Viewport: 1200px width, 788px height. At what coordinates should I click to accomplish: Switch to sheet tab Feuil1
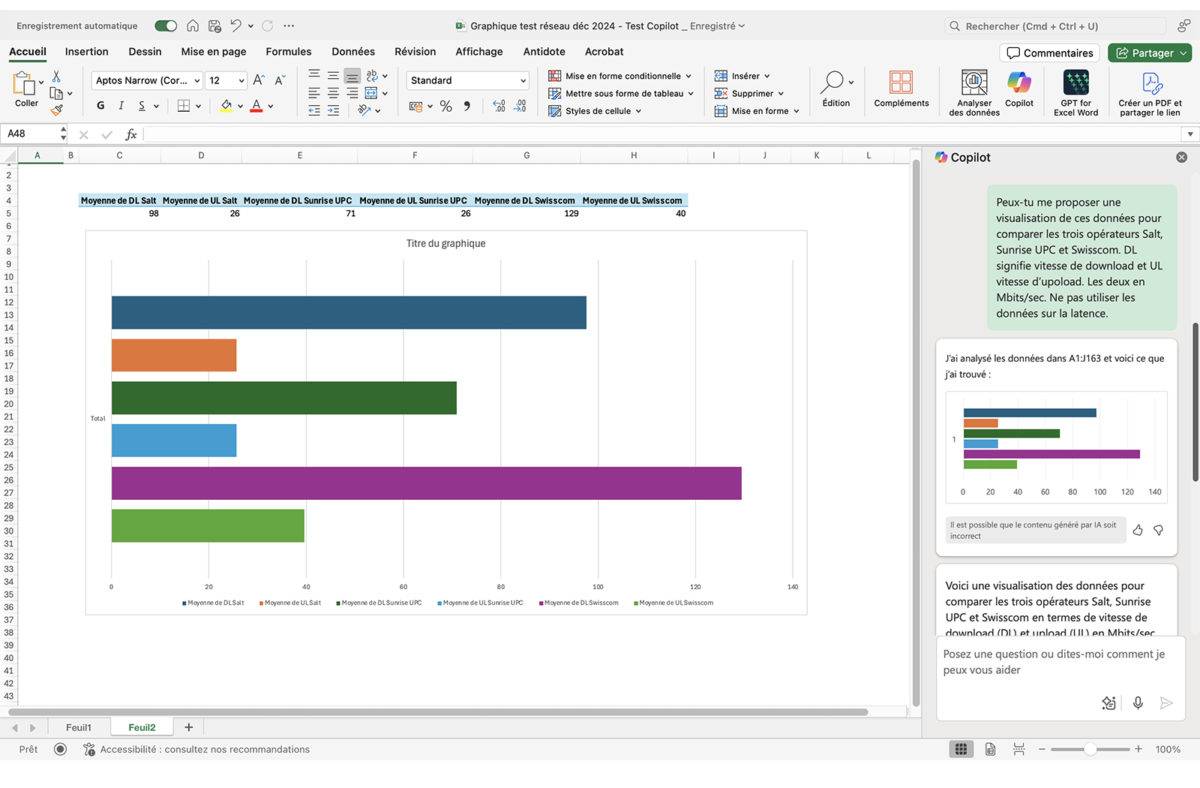78,727
